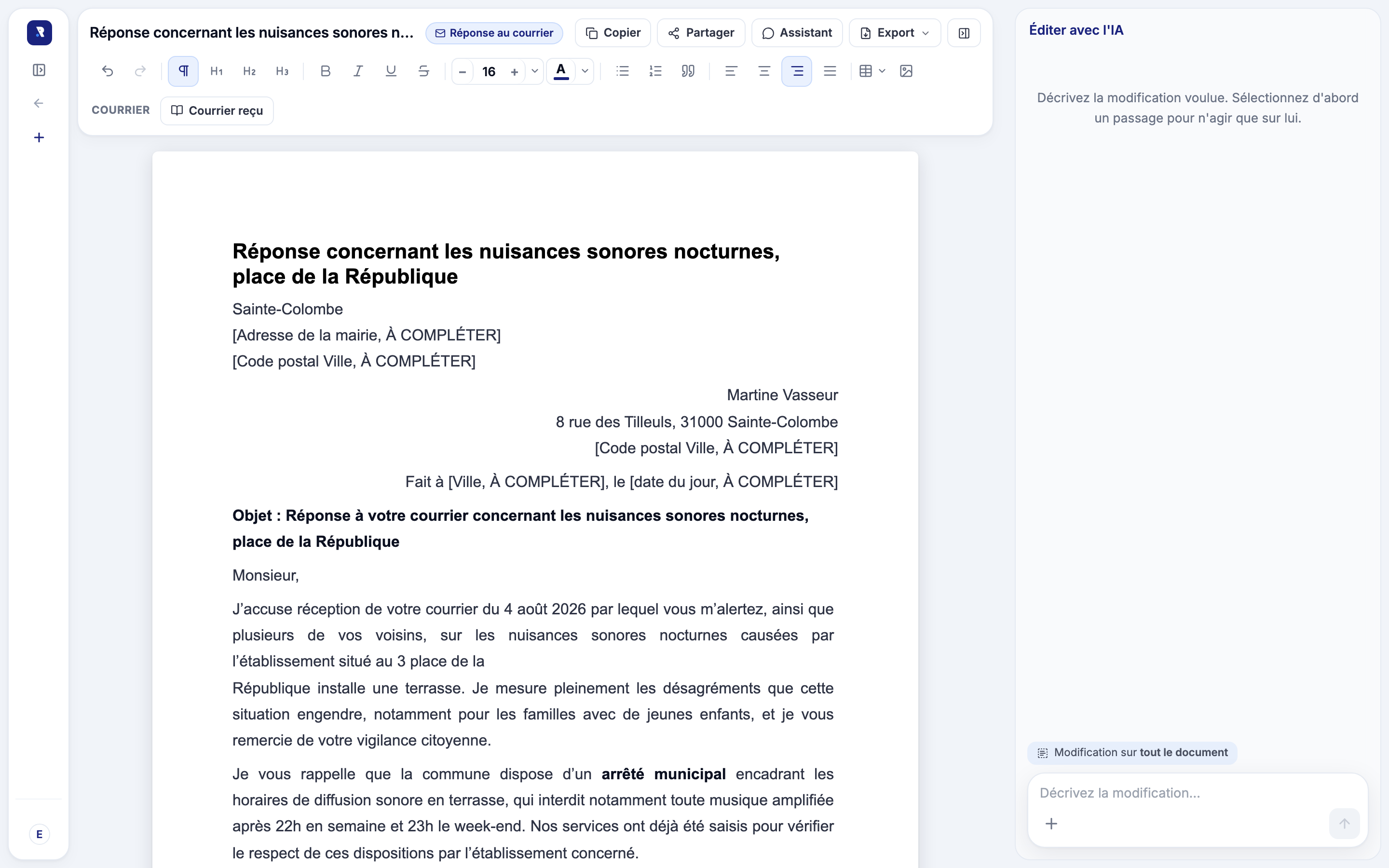Viewport: 1389px width, 868px height.
Task: Collapse the right side panel icon
Action: click(964, 33)
